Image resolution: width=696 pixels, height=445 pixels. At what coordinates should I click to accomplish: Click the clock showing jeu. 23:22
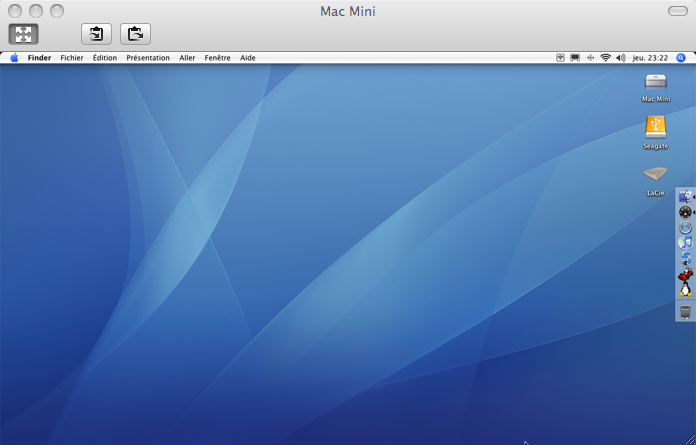(650, 58)
